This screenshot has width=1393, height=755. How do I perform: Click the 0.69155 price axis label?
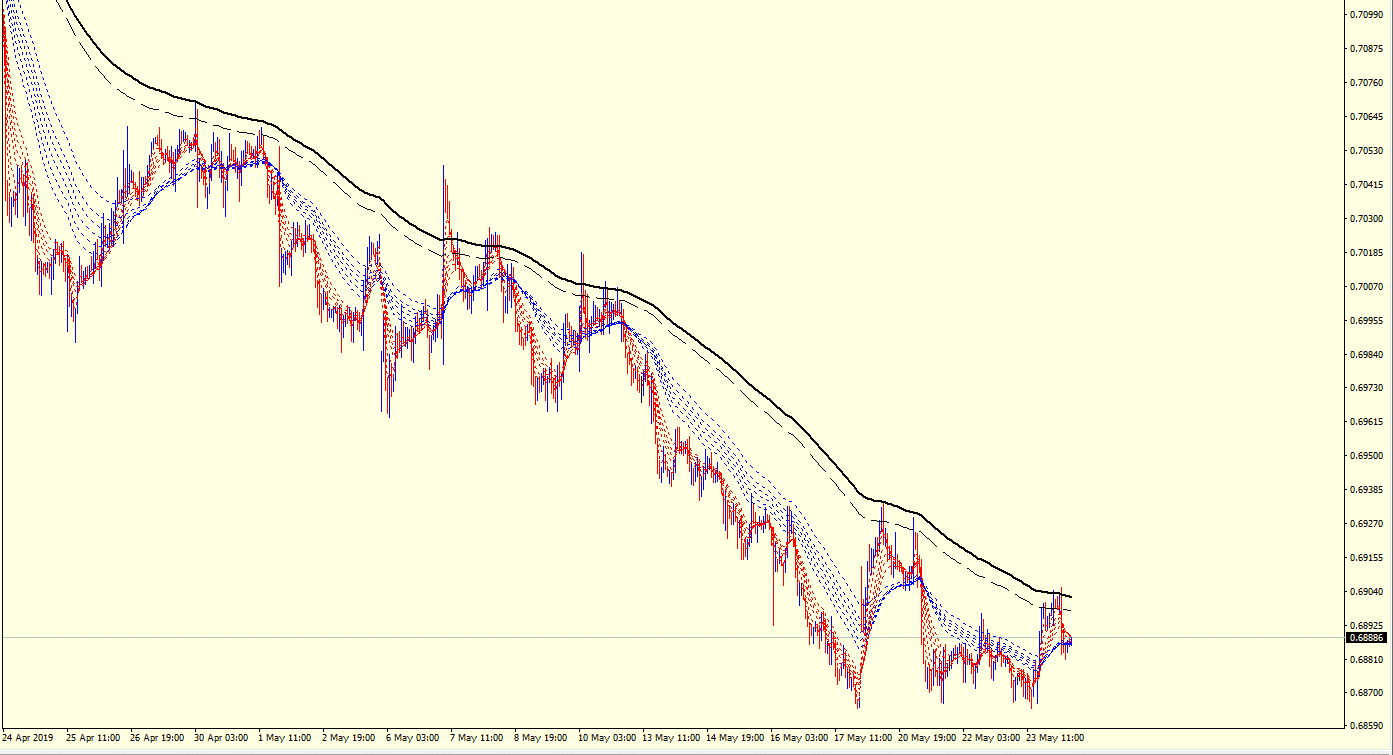coord(1365,558)
